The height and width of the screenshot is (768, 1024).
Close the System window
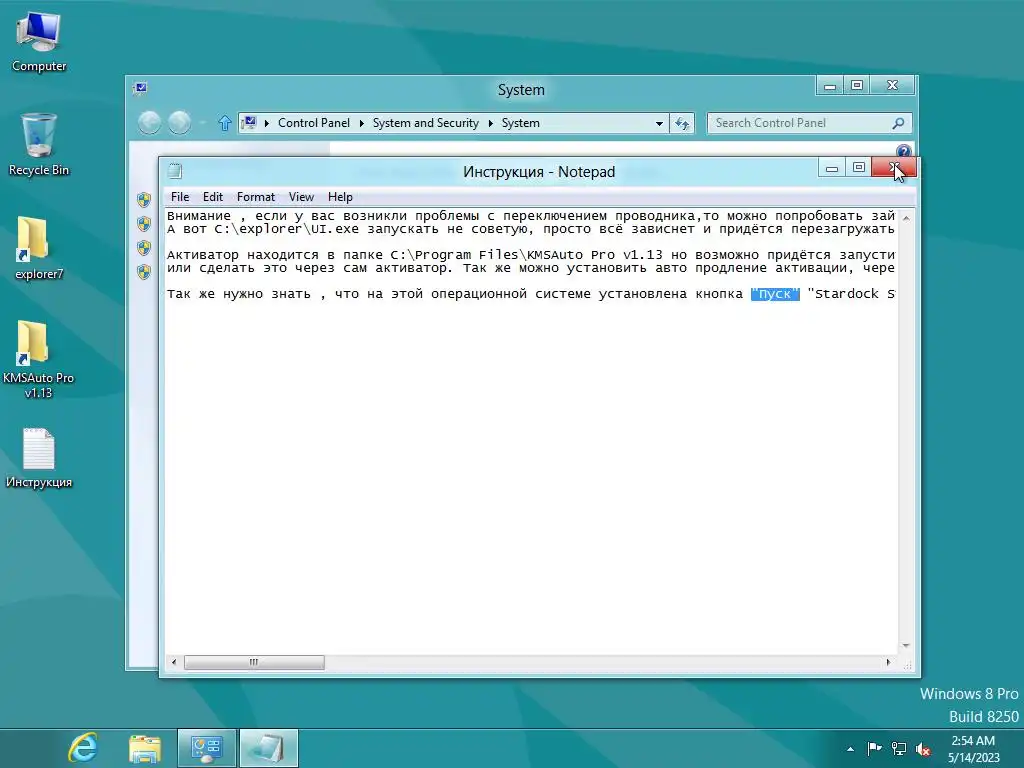[x=892, y=86]
